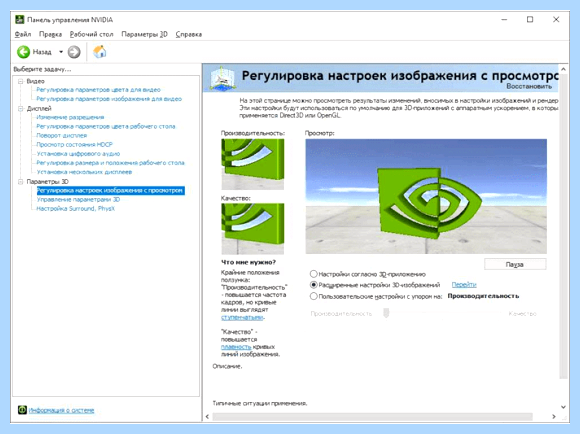Open the Рабочий стол menu
The width and height of the screenshot is (580, 434).
click(x=91, y=34)
